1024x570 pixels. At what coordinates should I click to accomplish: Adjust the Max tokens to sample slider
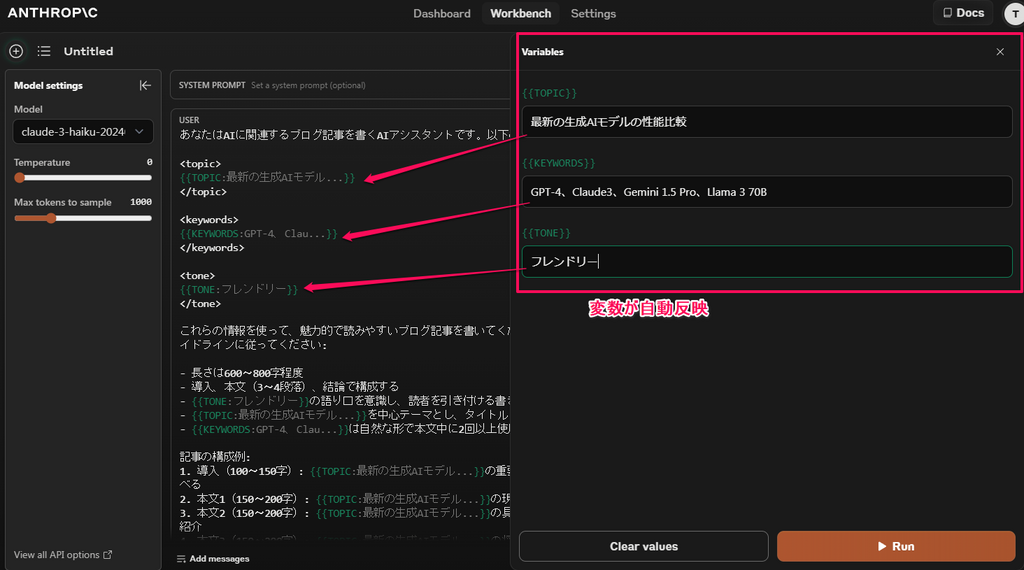tap(83, 218)
